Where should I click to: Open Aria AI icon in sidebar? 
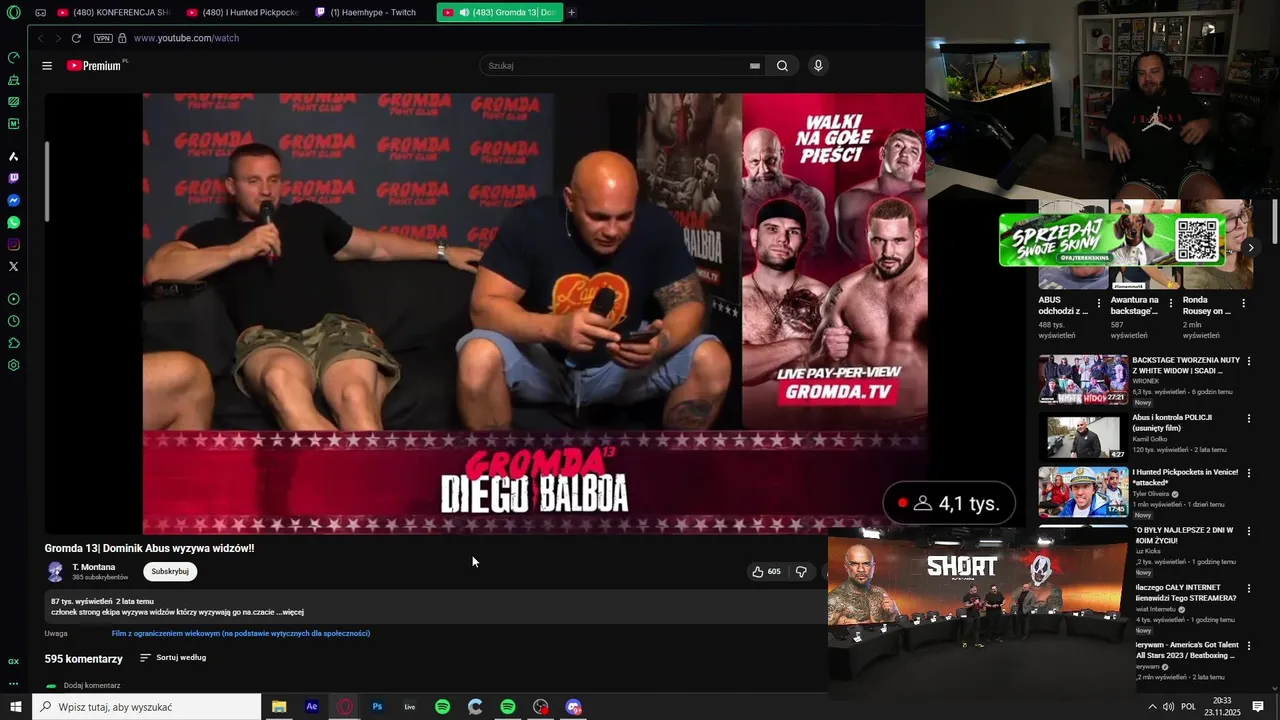coord(13,156)
